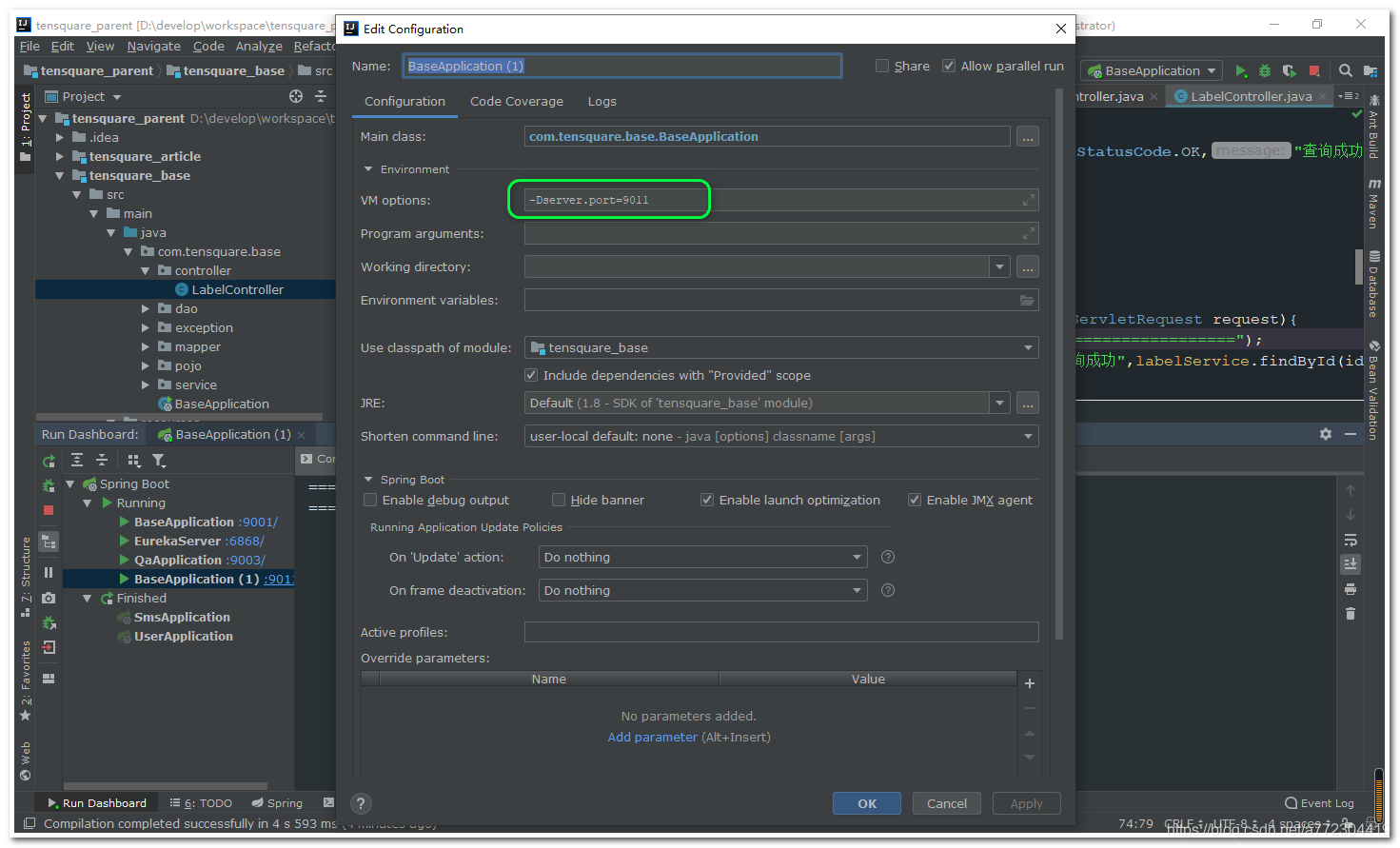Open TODO tool window tab
The image size is (1400, 848).
coord(201,803)
